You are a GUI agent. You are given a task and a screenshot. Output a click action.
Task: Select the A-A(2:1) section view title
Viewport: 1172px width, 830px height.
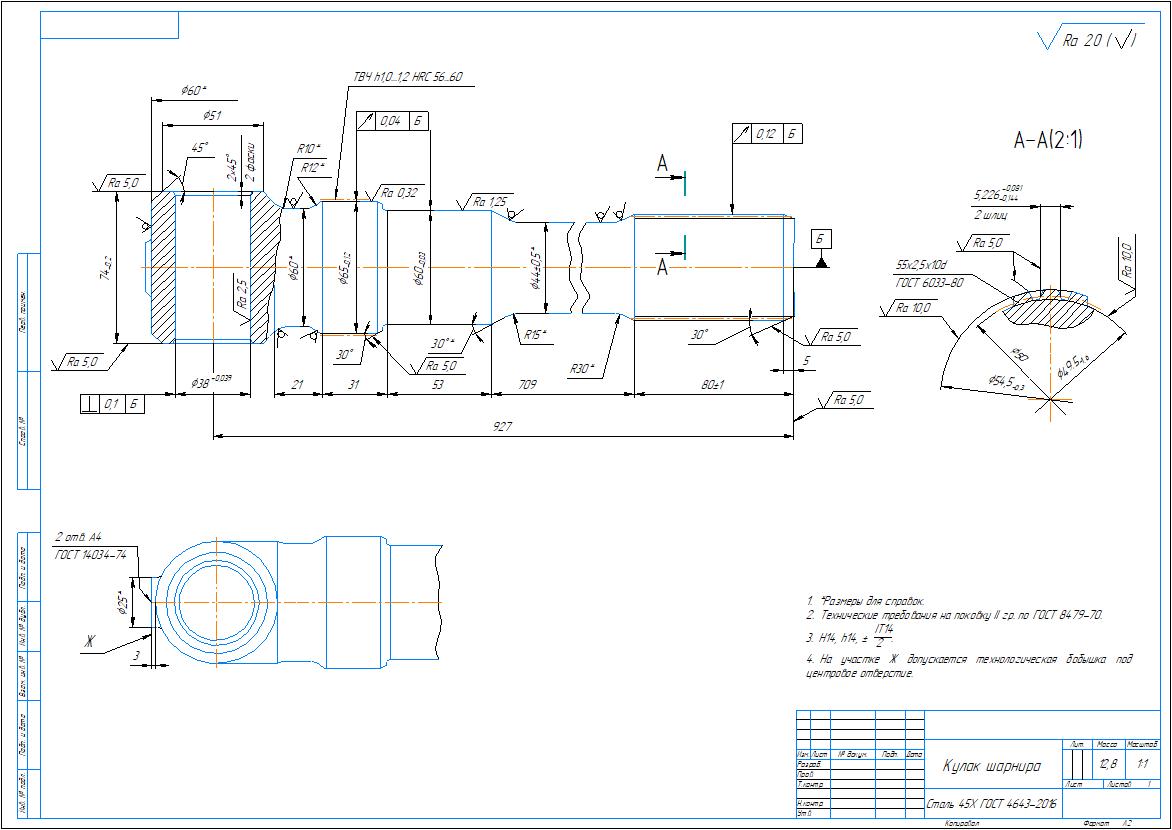(x=1048, y=141)
